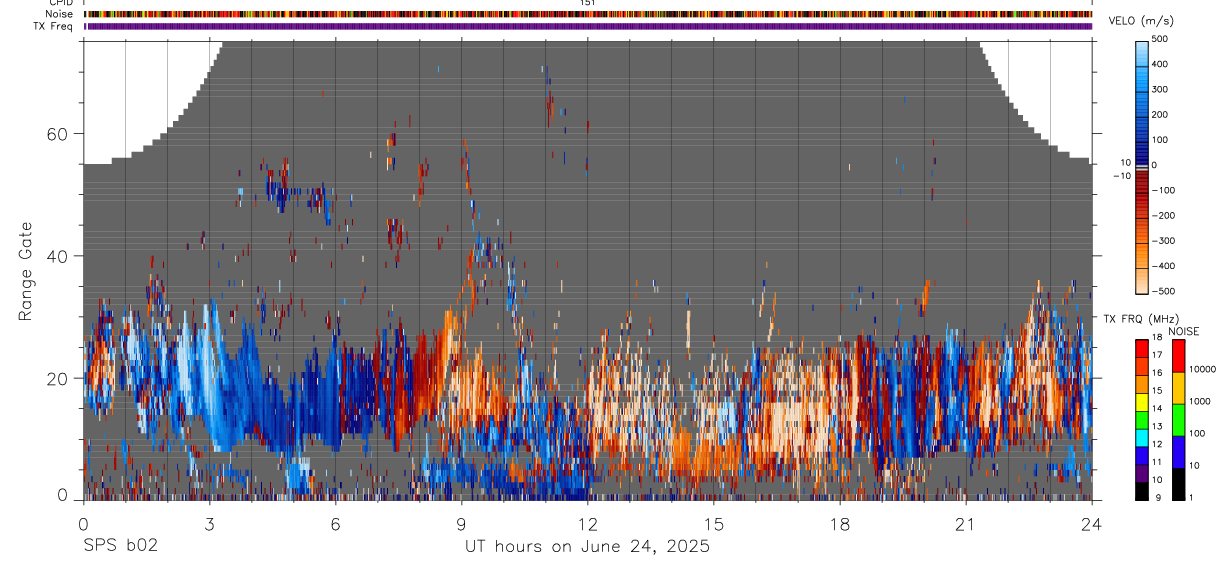Select the Range Gate axis title

[x=26, y=270]
